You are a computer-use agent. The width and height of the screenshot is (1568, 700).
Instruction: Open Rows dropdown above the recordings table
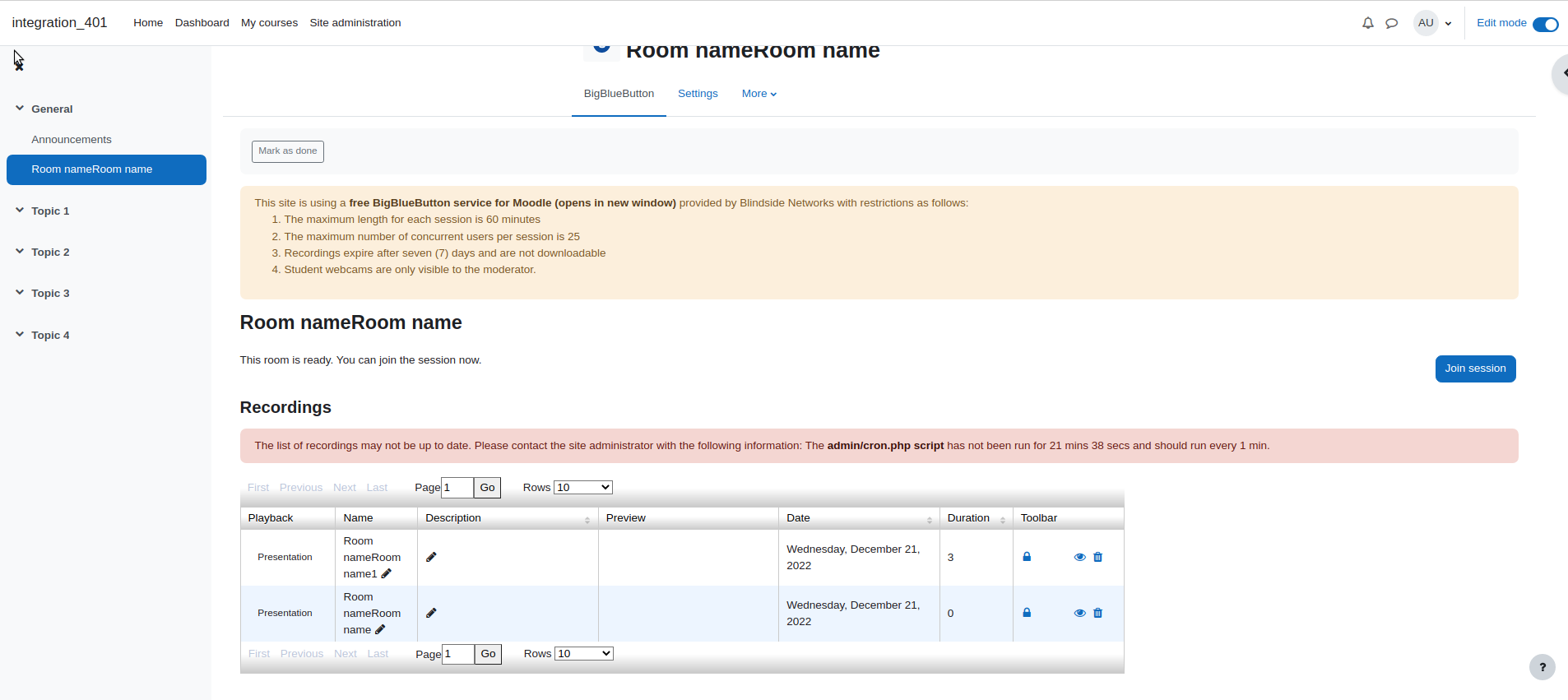[583, 488]
